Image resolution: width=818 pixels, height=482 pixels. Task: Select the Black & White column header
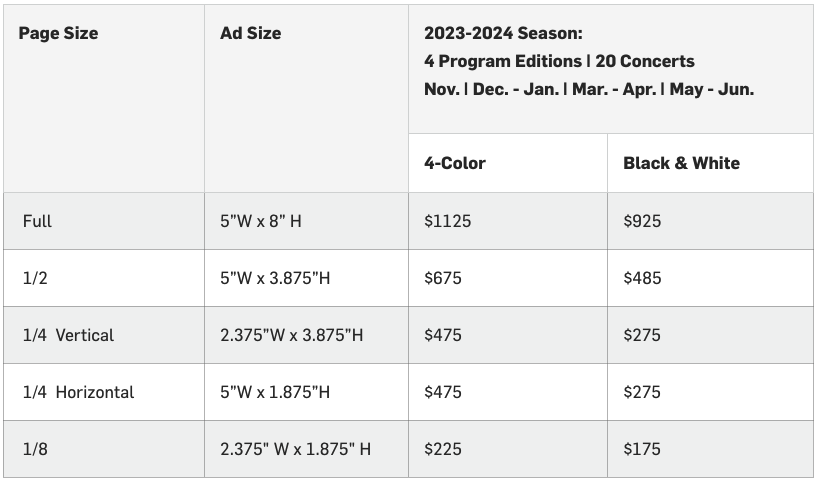coord(681,163)
